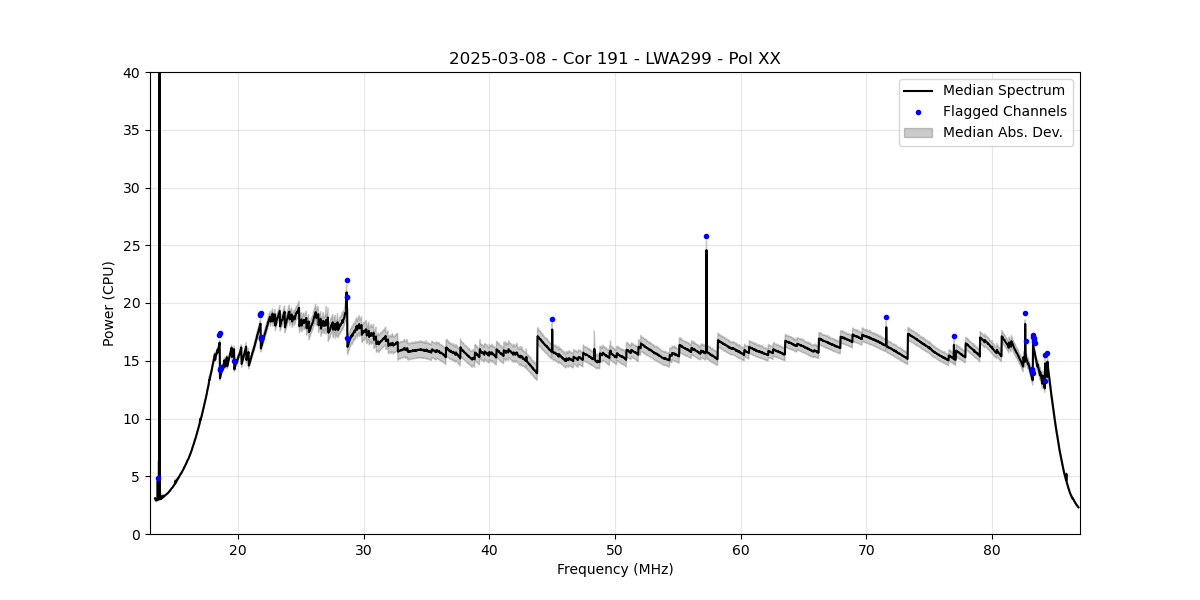Screen dimensions: 1200x600
Task: Click the black Median Spectrum legend line
Action: [x=918, y=91]
